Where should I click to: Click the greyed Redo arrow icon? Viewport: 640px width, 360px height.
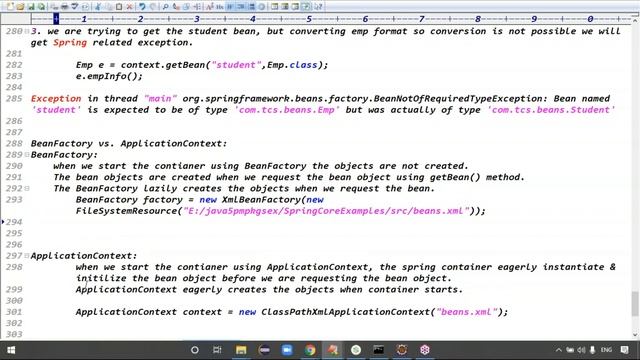tap(153, 7)
